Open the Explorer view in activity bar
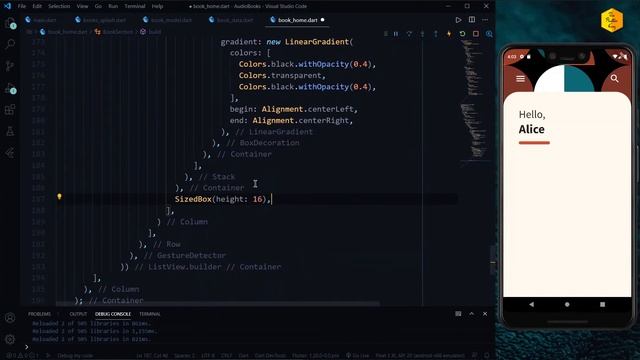 click(x=10, y=23)
